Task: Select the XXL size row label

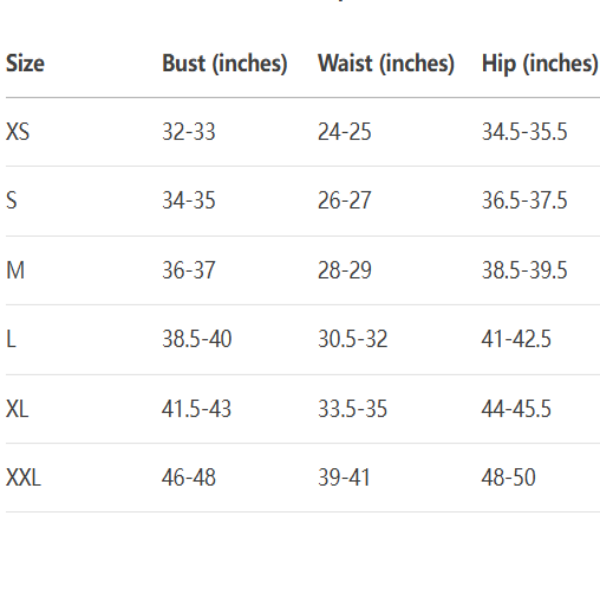Action: 23,478
